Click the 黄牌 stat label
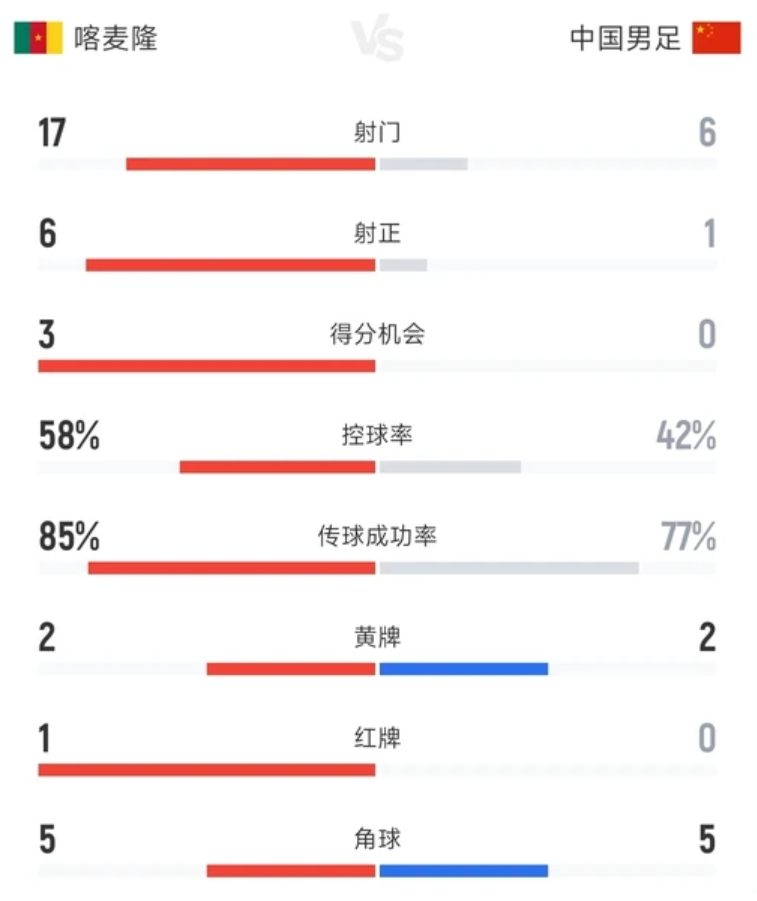This screenshot has height=901, width=757. 377,637
